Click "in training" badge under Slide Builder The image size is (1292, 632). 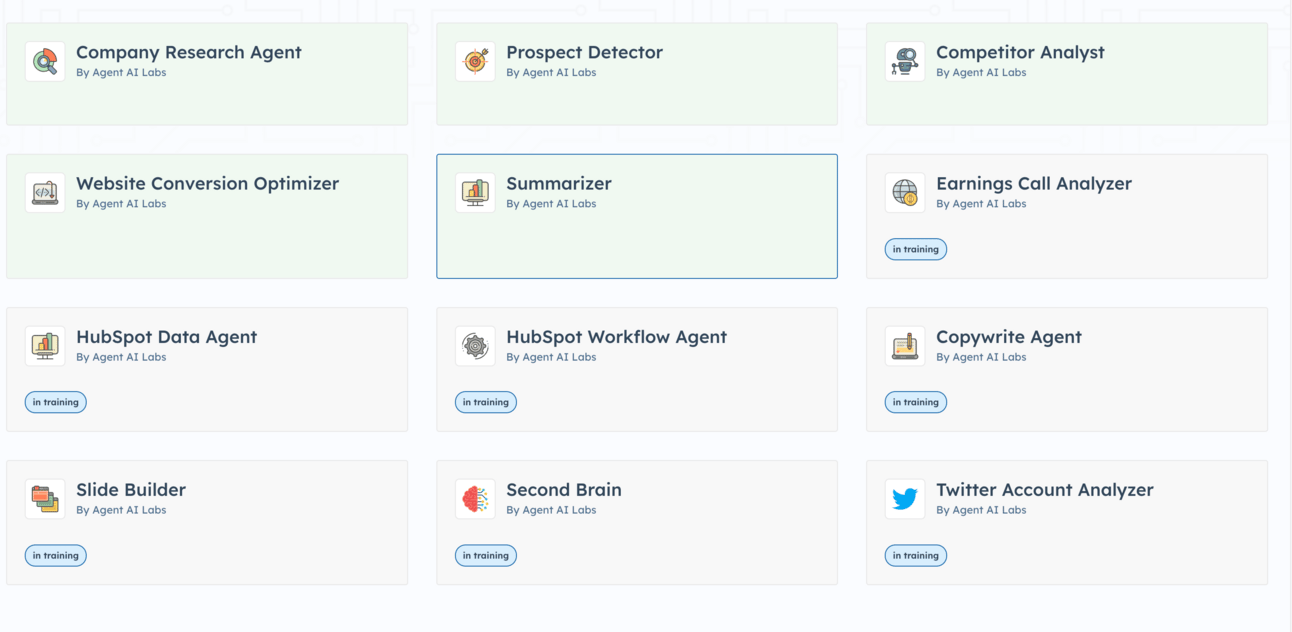tap(55, 555)
